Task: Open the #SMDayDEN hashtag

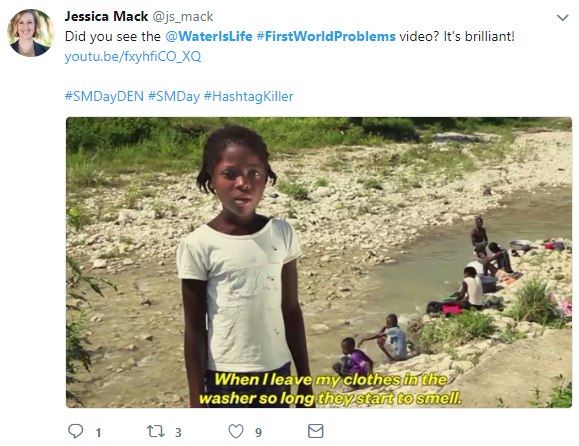Action: pyautogui.click(x=104, y=96)
